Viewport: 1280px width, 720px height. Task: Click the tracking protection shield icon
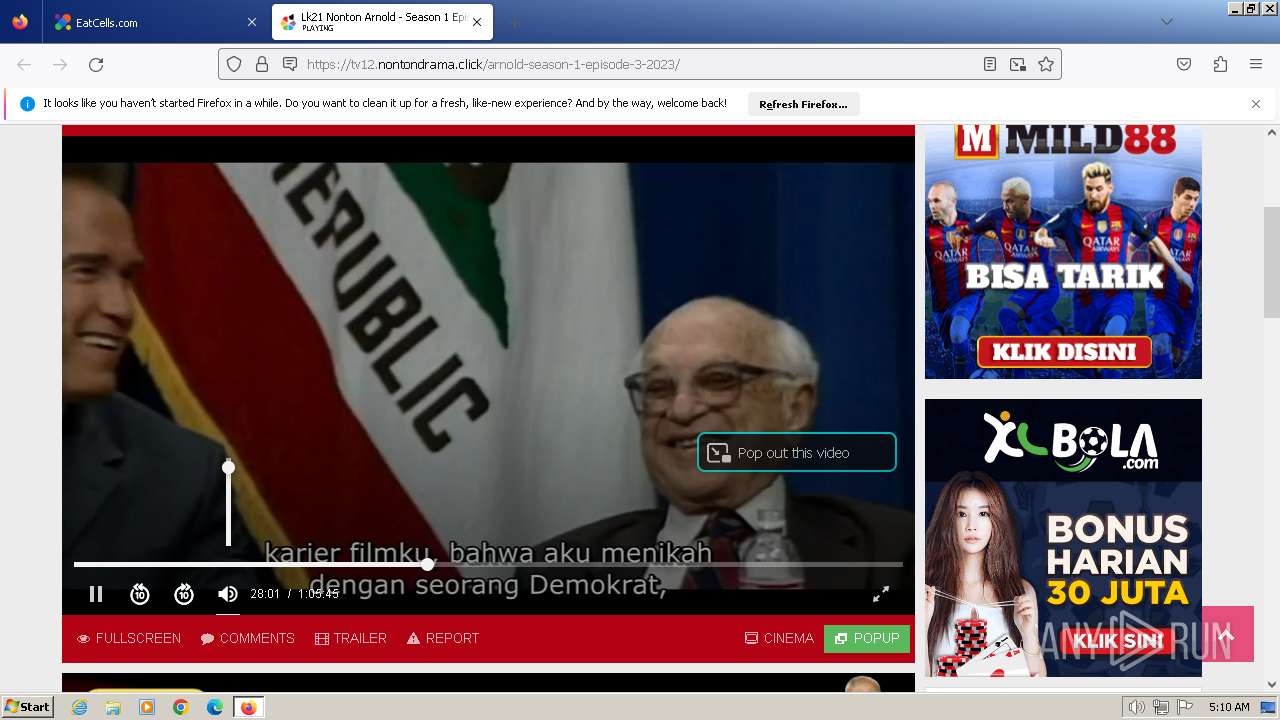(x=234, y=64)
